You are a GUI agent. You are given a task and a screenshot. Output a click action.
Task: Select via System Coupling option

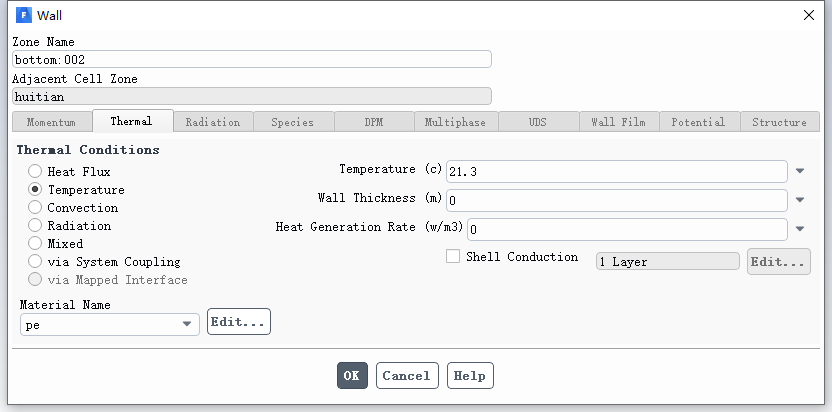pos(35,262)
